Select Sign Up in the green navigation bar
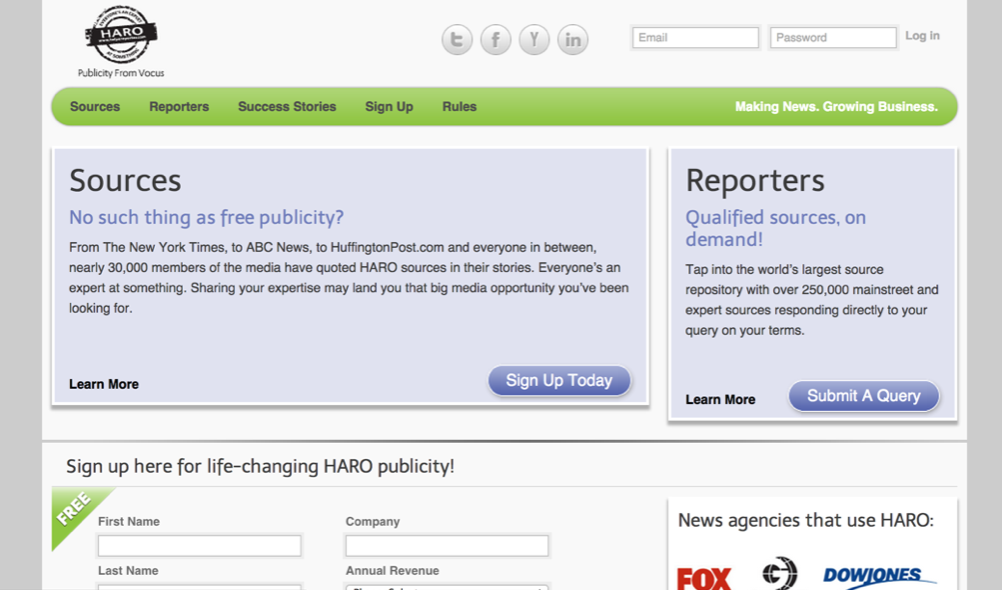Screen dimensions: 1002x590 coord(389,107)
